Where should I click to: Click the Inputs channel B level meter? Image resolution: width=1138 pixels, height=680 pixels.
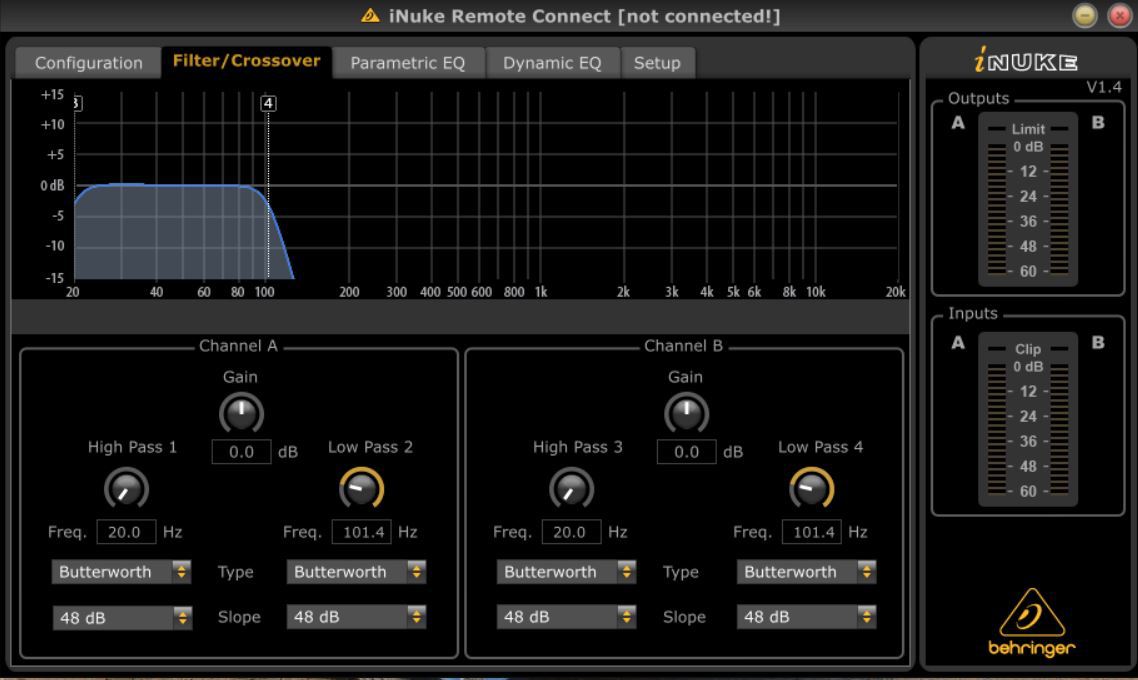(1060, 428)
